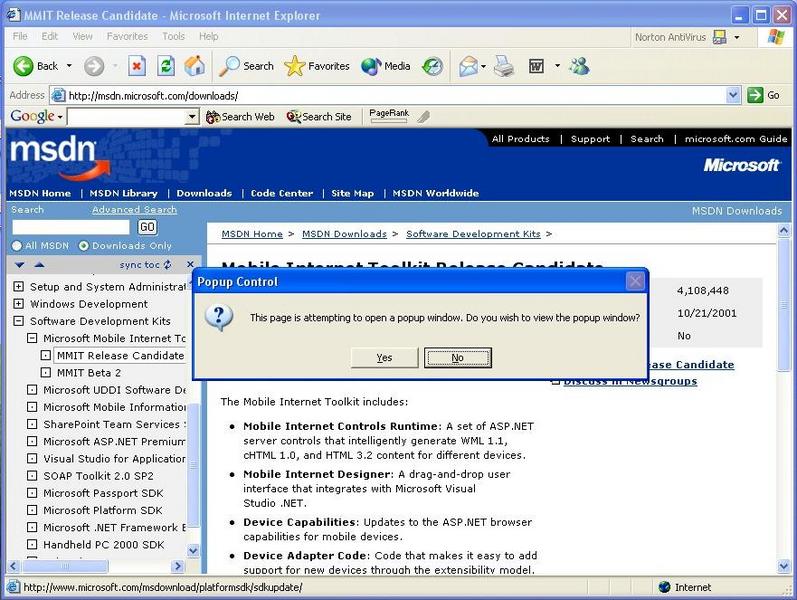Screen dimensions: 797x600
Task: Refresh the page with the green arrows icon
Action: 166,66
